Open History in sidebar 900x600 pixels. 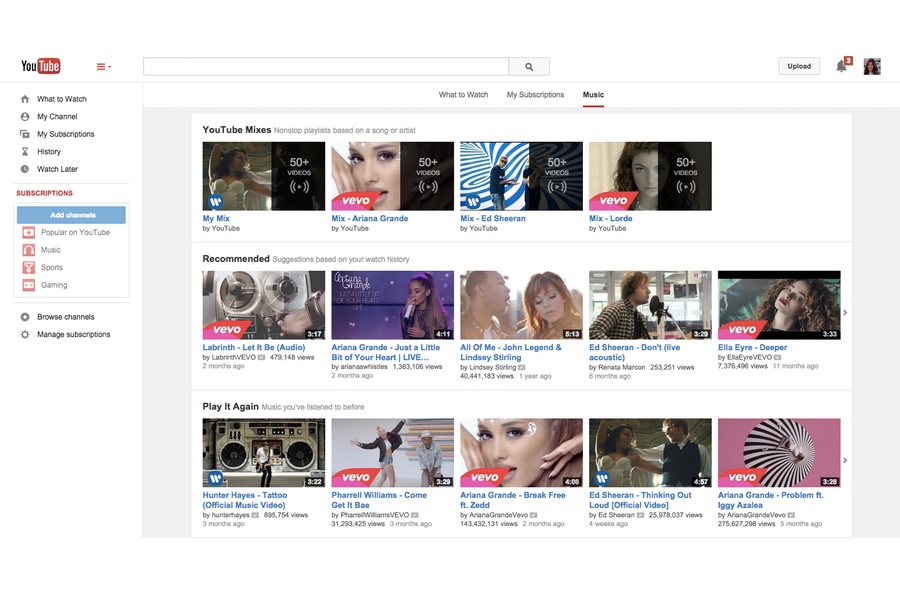(49, 152)
